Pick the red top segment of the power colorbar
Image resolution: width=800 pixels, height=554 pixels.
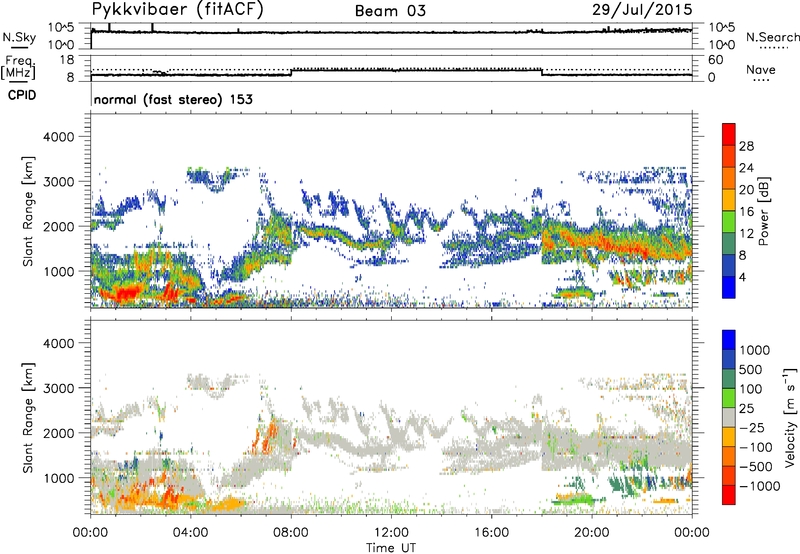point(729,134)
